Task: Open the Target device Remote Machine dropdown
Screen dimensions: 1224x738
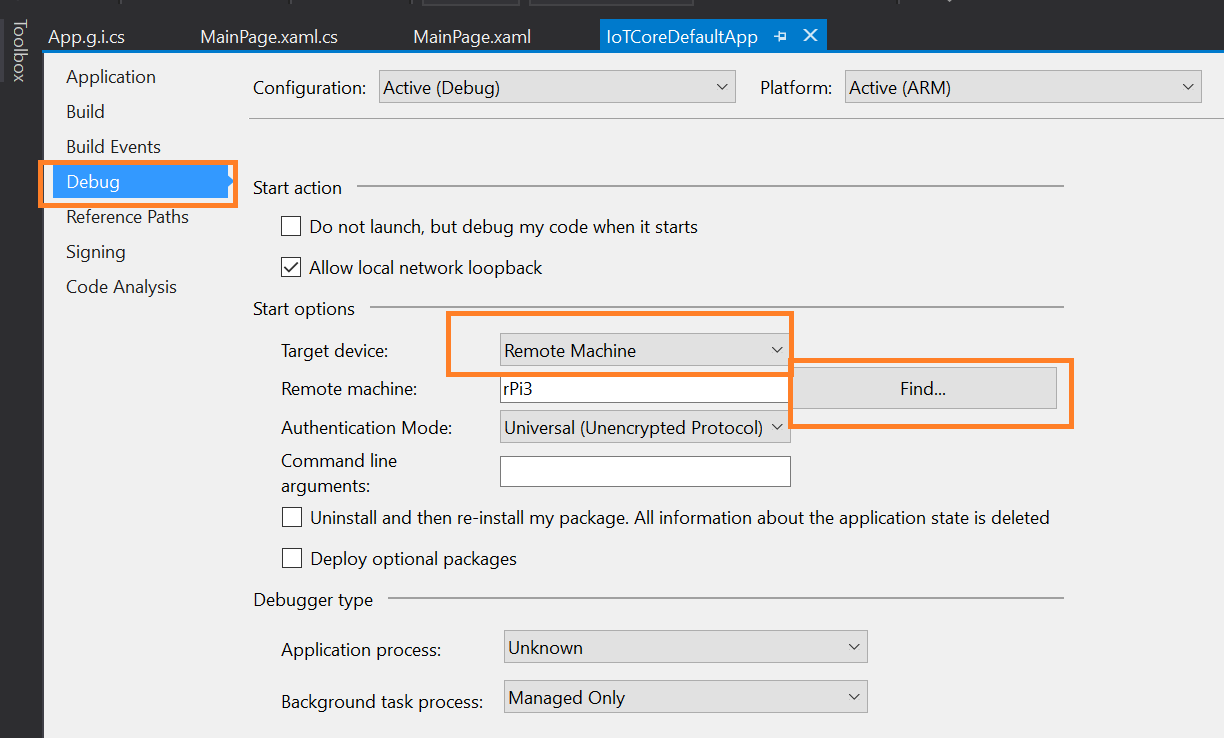Action: 645,350
